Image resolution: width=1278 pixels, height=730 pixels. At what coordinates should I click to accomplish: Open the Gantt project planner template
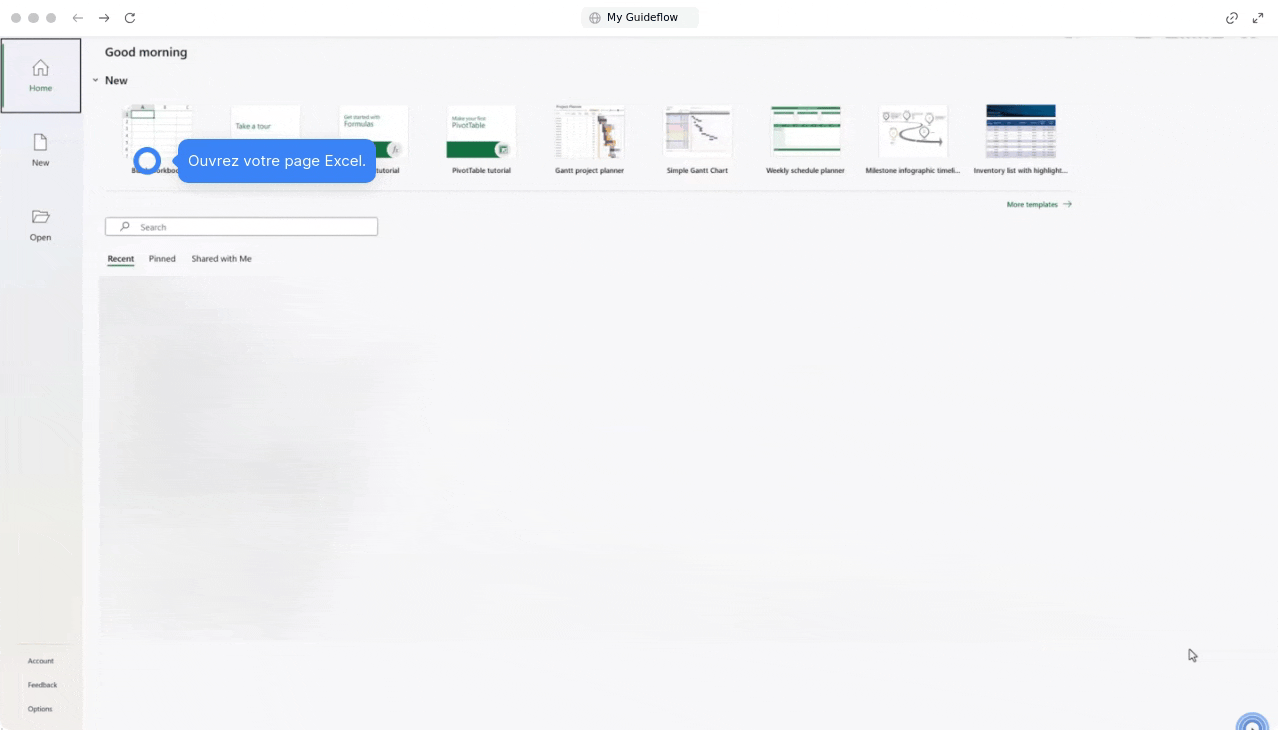click(589, 132)
